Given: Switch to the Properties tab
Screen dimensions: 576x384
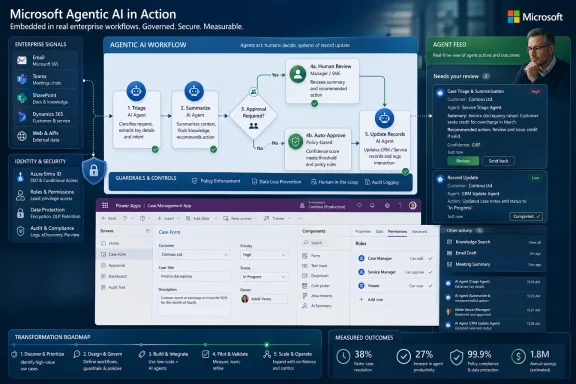Looking at the screenshot, I should (x=363, y=232).
